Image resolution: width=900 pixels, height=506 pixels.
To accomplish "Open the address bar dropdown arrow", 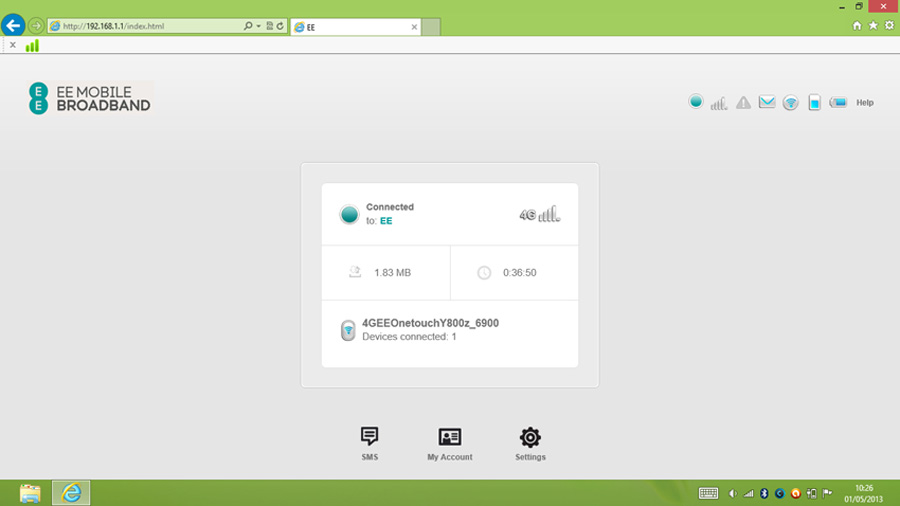I will 258,26.
